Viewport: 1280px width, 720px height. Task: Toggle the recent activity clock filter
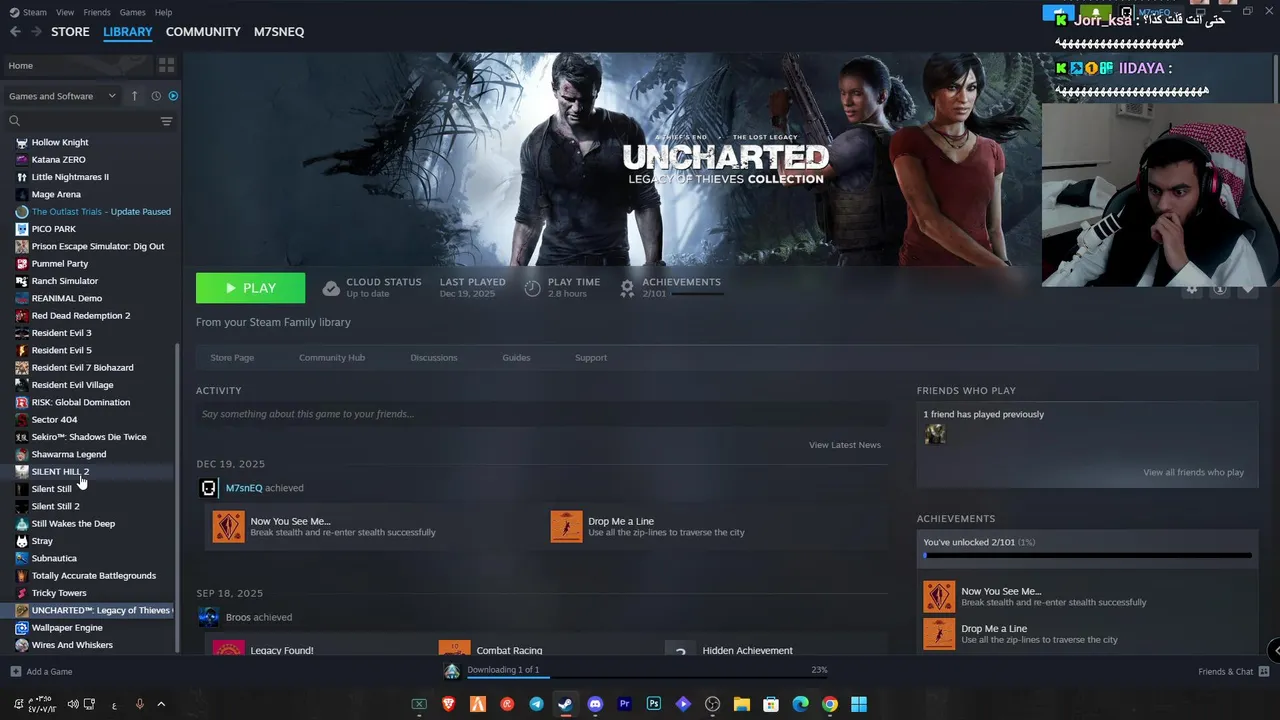[156, 96]
